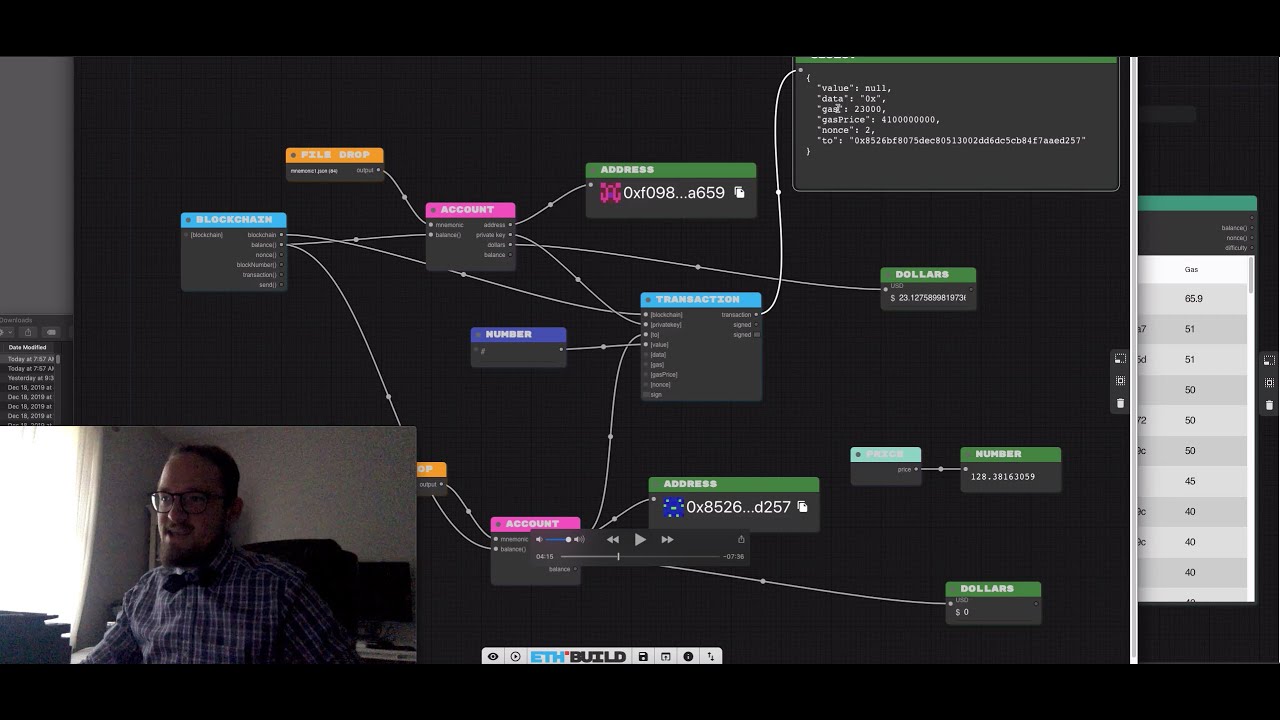
Task: Click the Gas column header in table
Action: 1191,270
